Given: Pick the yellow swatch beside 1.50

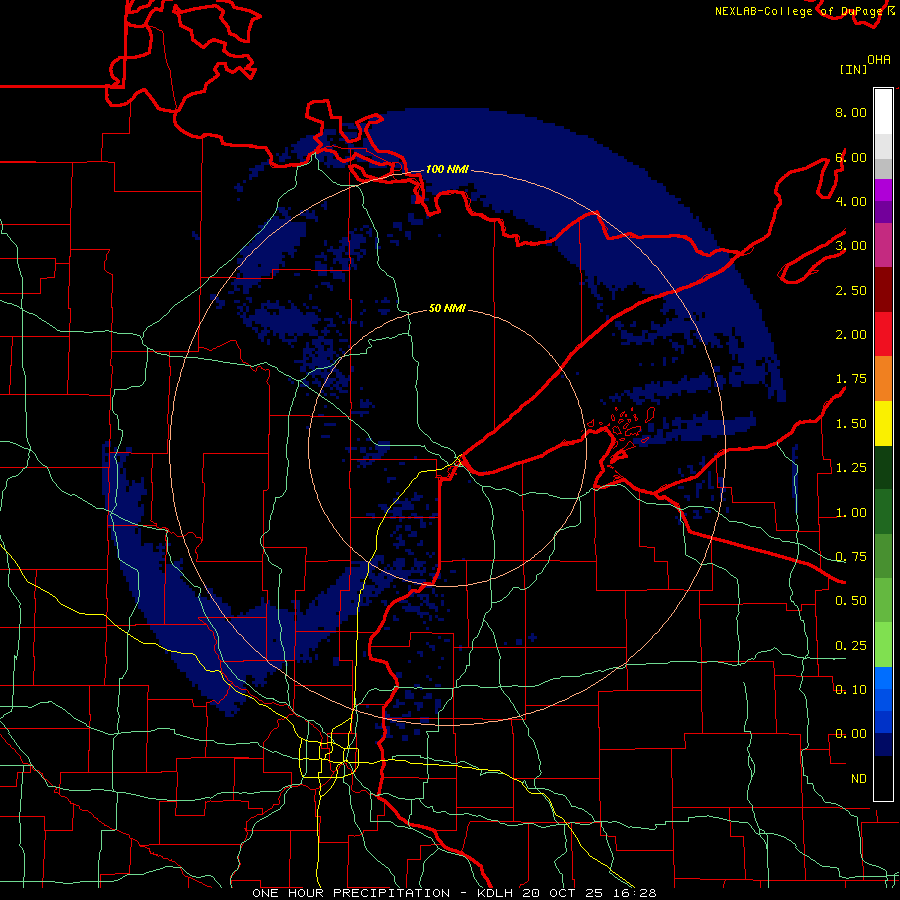Looking at the screenshot, I should pos(883,423).
